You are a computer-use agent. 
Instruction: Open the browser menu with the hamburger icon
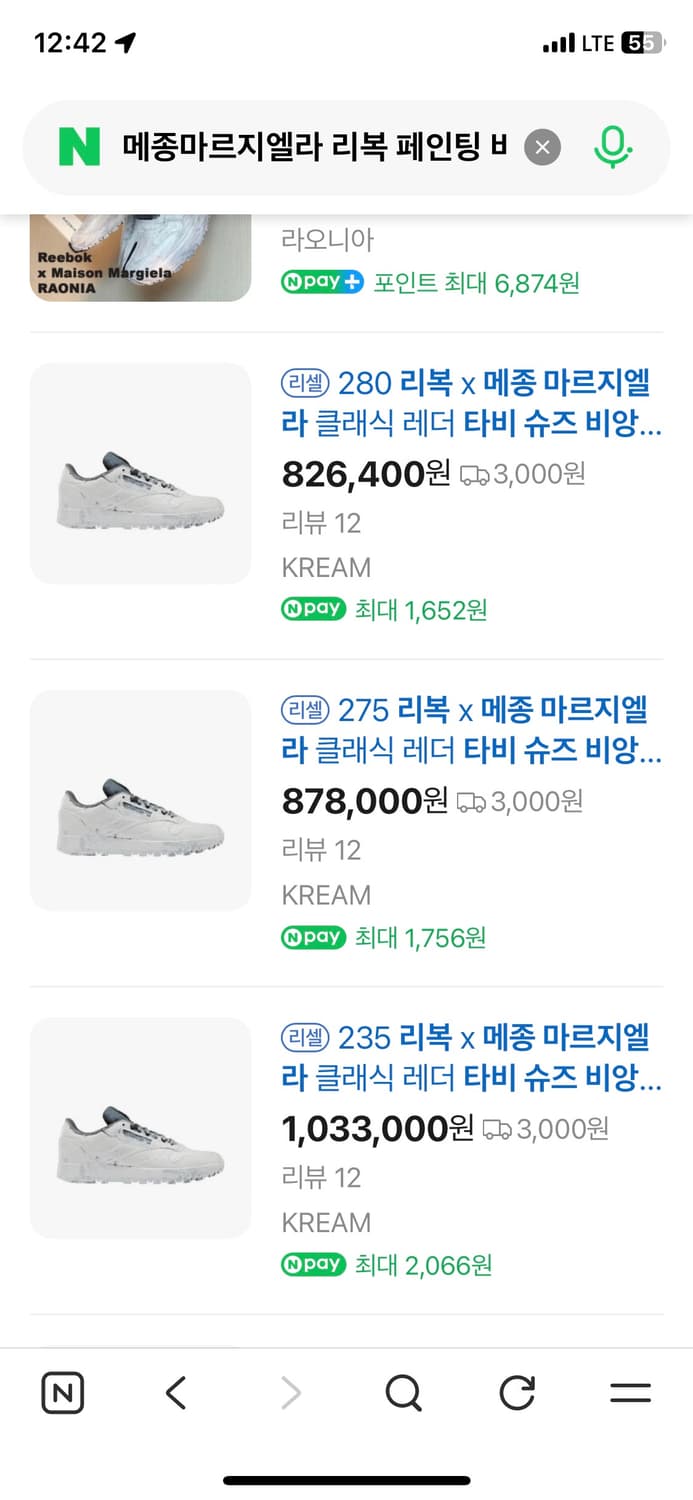[x=630, y=1391]
